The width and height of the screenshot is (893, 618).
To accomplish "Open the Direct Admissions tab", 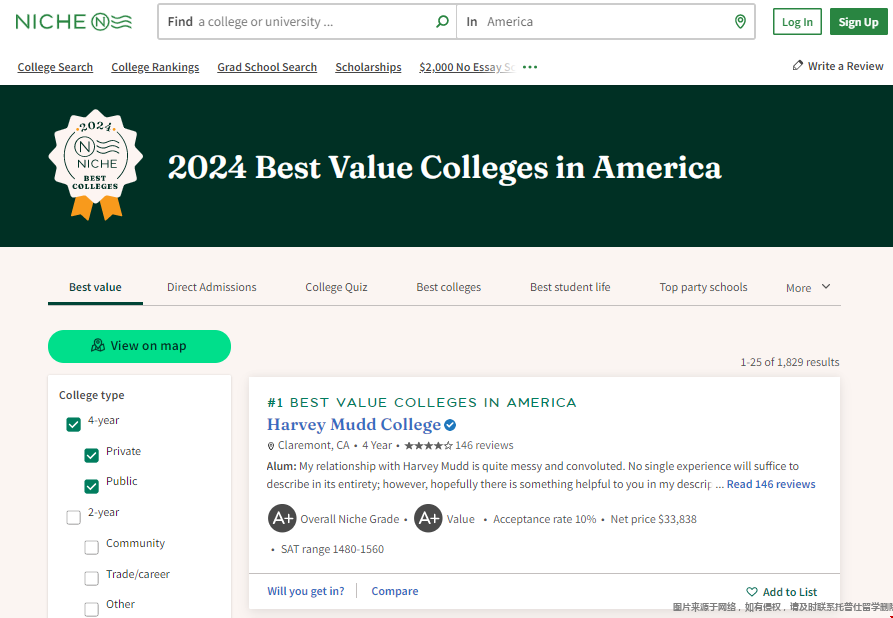I will pyautogui.click(x=211, y=287).
